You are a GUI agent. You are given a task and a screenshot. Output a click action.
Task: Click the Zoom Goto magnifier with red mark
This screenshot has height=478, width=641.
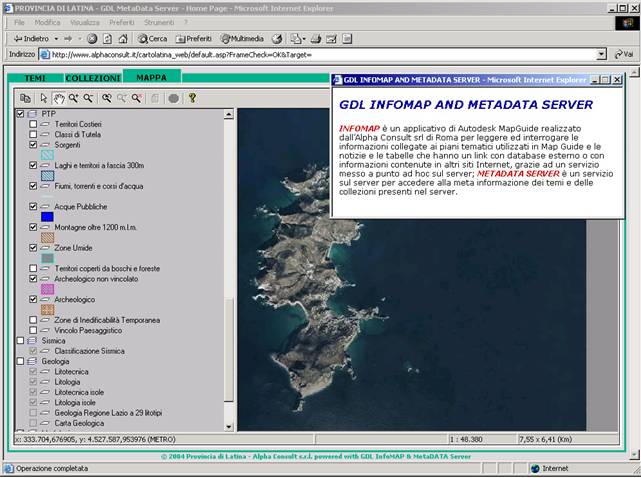pos(137,98)
